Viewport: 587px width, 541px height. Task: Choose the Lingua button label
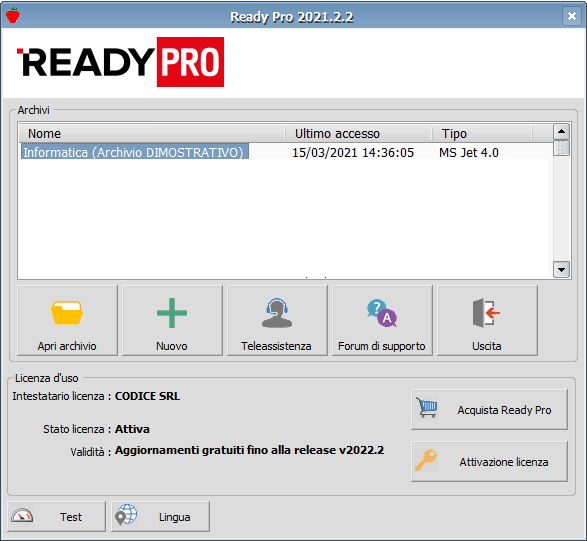point(174,517)
